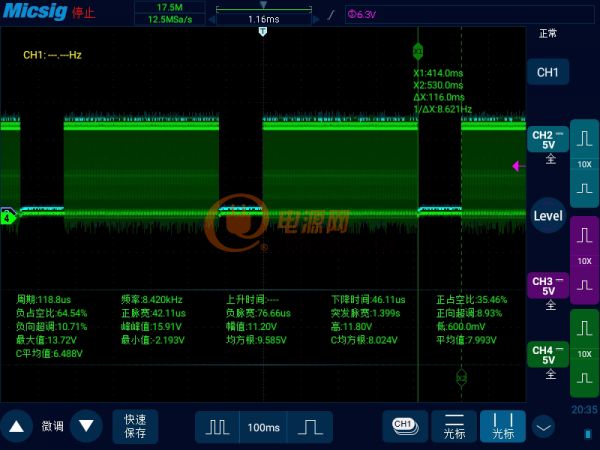Tap the trigger position T marker
Viewport: 600px width, 450px height.
[x=263, y=31]
